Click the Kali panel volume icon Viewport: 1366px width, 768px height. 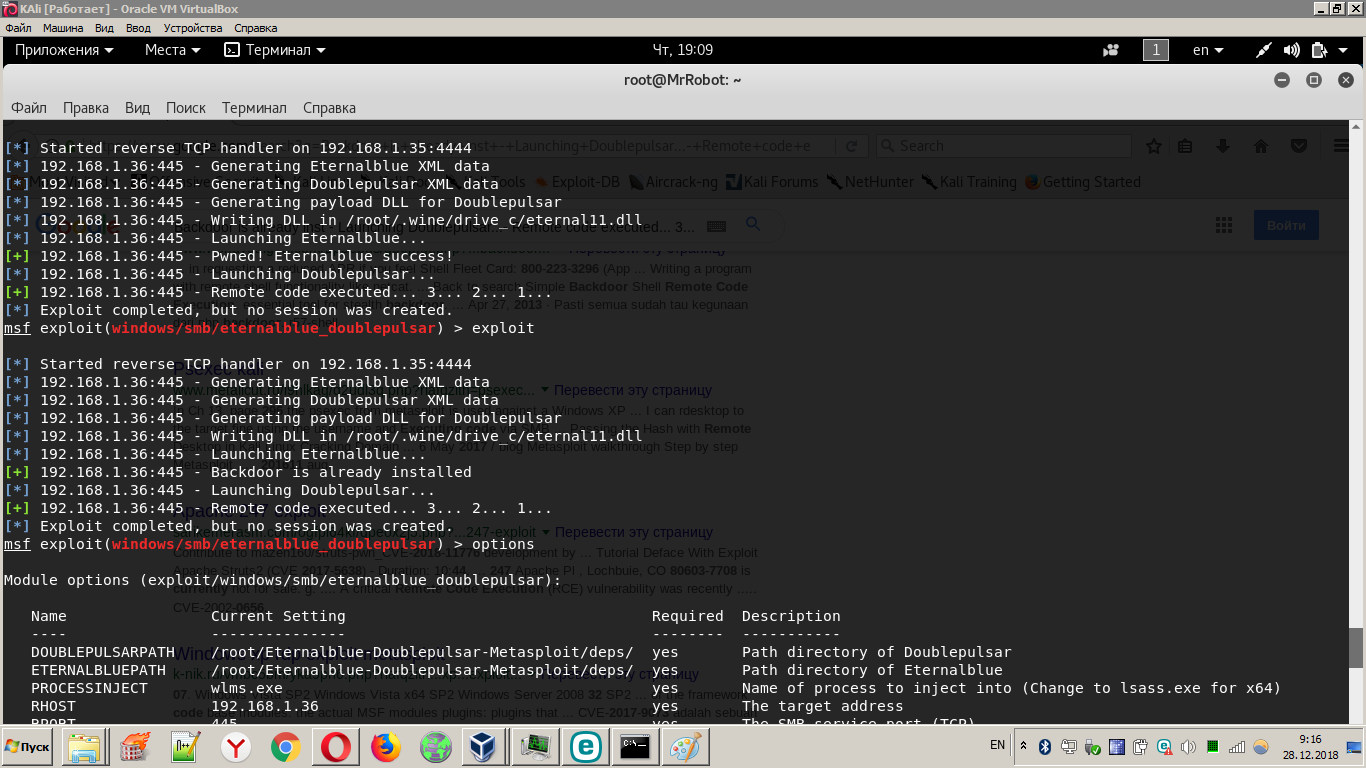coord(1292,50)
